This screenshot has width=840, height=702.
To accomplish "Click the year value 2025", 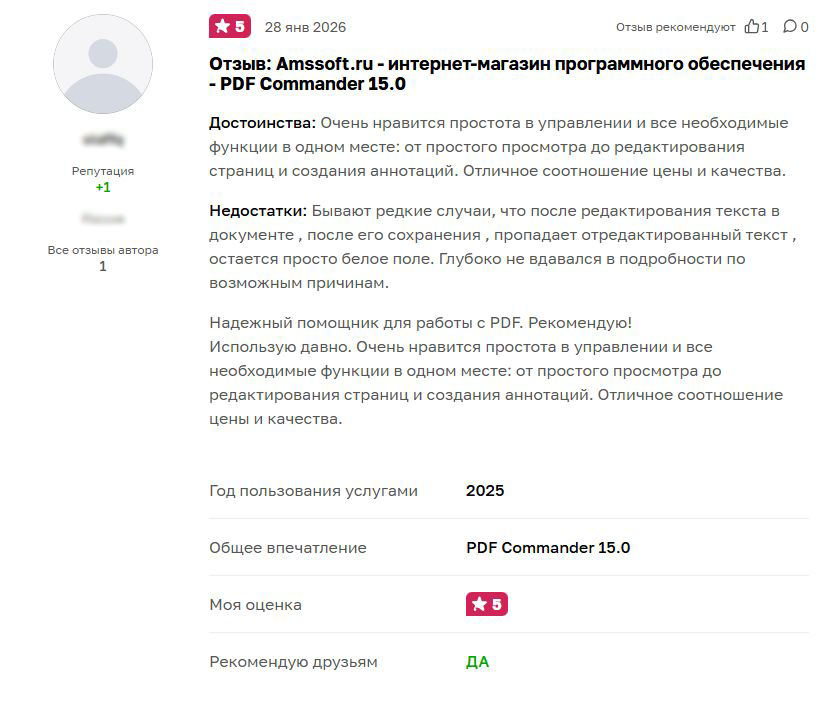I will pos(485,491).
